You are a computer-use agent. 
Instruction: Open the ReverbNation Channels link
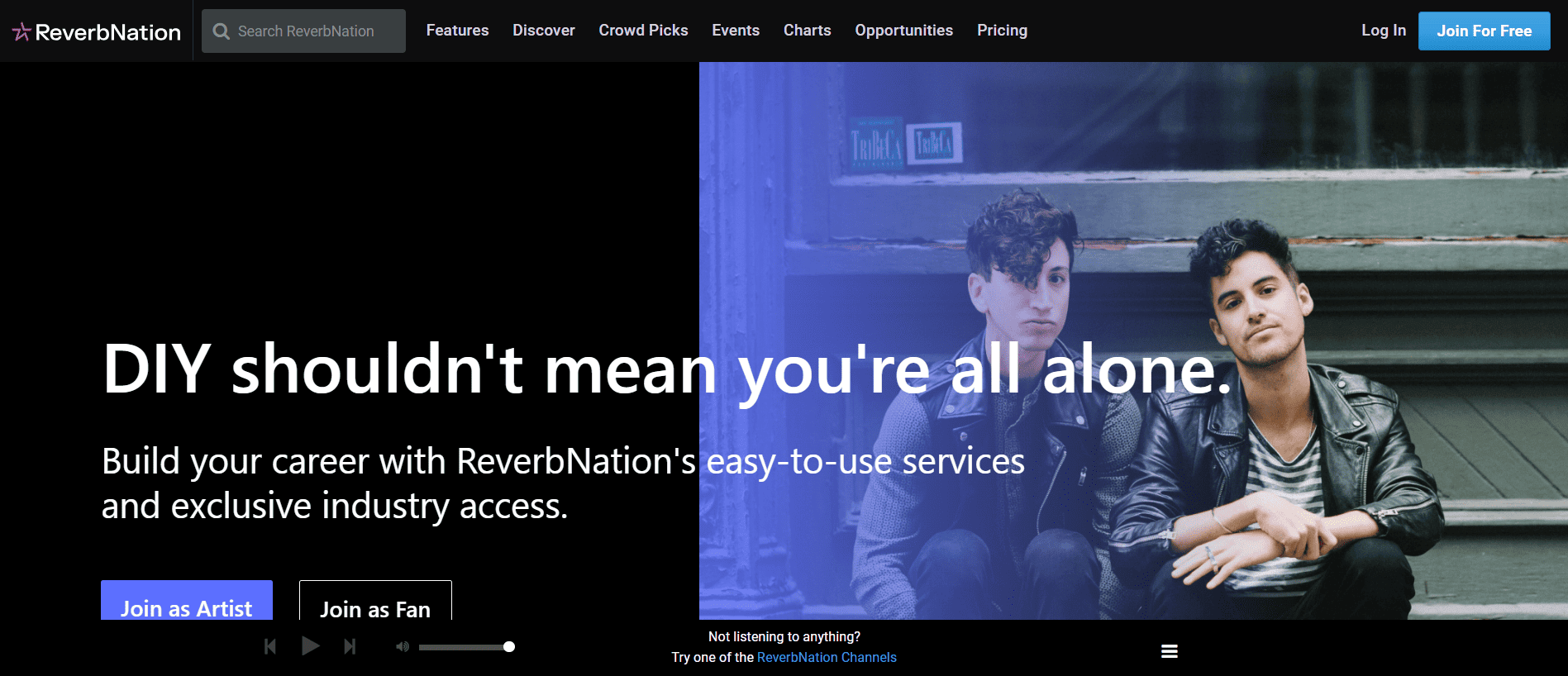coord(827,658)
